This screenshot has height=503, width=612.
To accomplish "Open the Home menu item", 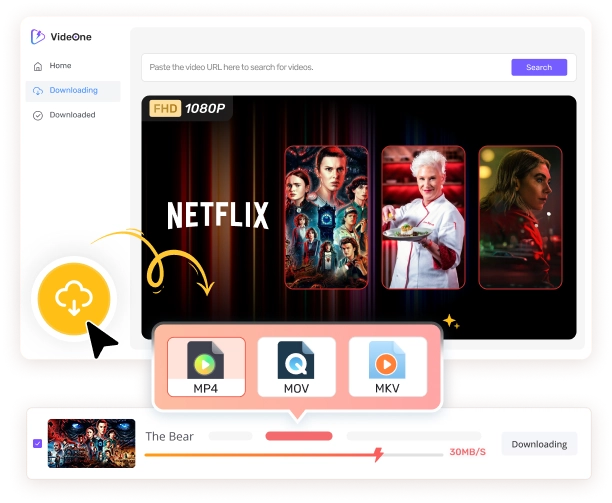I will point(60,66).
